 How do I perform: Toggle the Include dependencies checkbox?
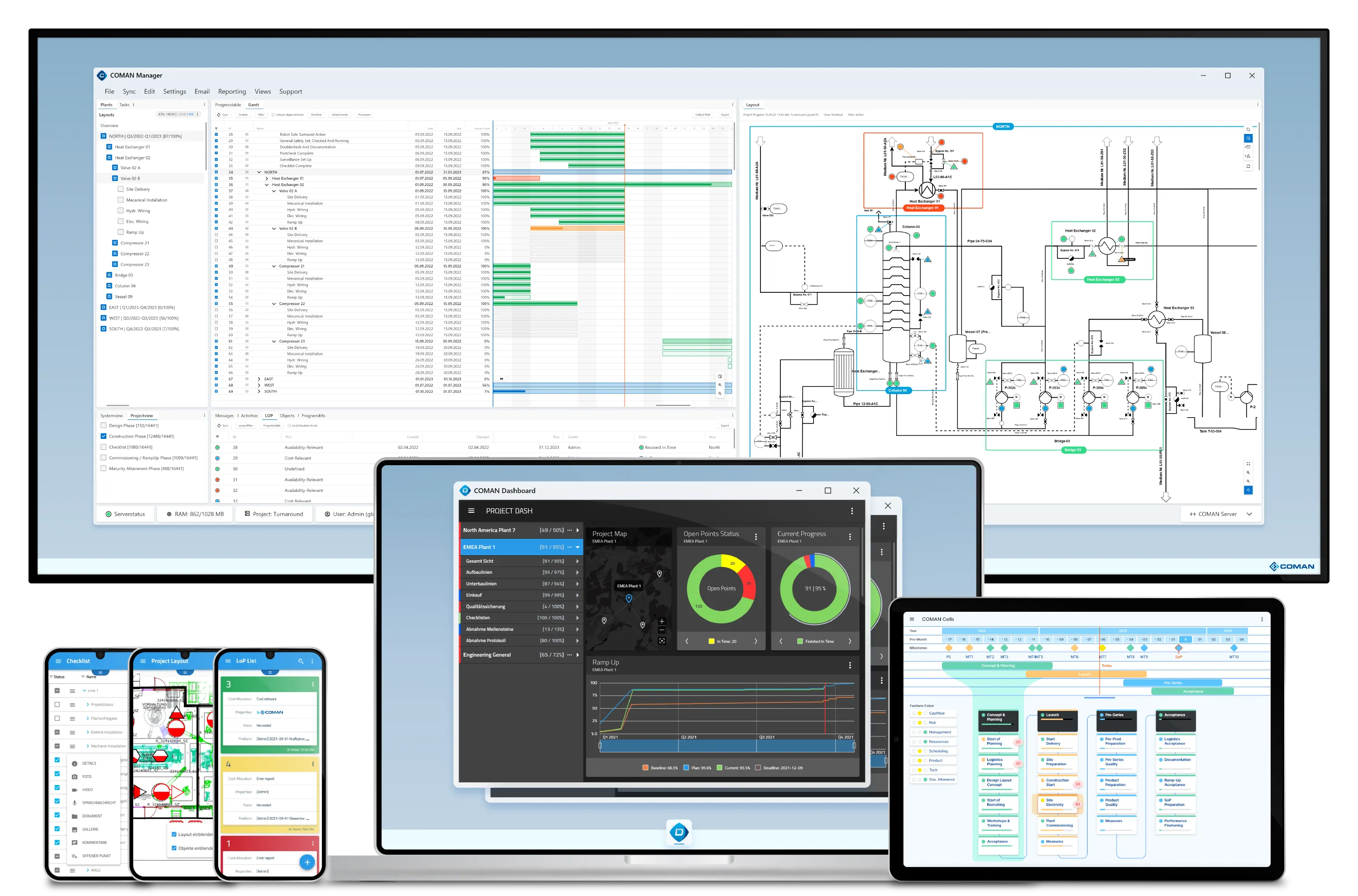tap(273, 115)
